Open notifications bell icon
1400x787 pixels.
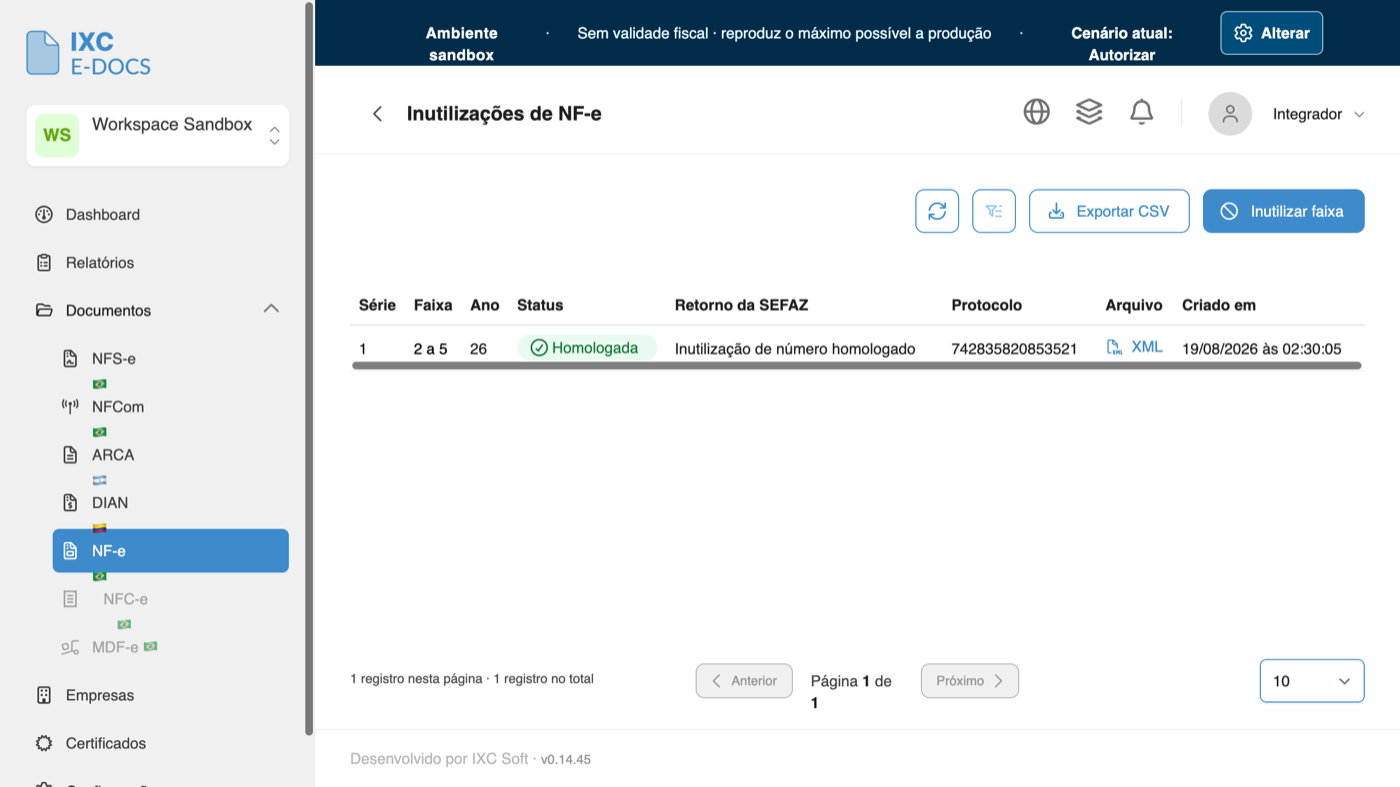point(1142,112)
